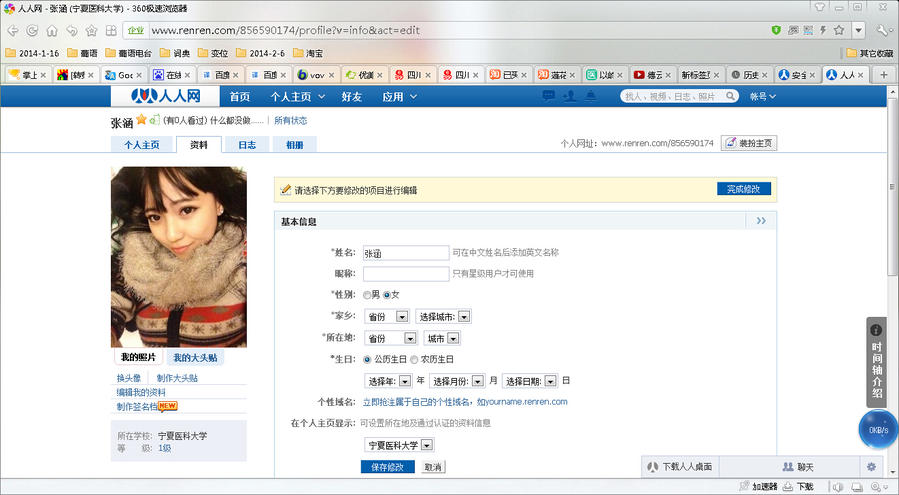Switch to 我的大头贴 photo tab
The width and height of the screenshot is (899, 495).
(195, 357)
